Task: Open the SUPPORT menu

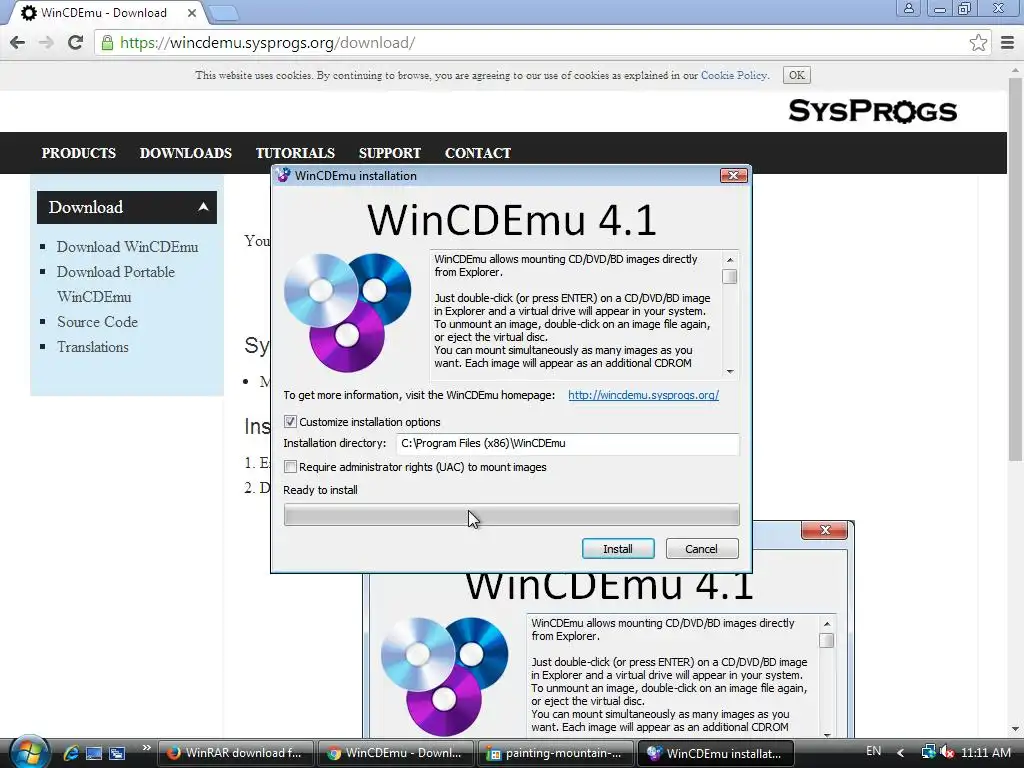Action: point(390,153)
